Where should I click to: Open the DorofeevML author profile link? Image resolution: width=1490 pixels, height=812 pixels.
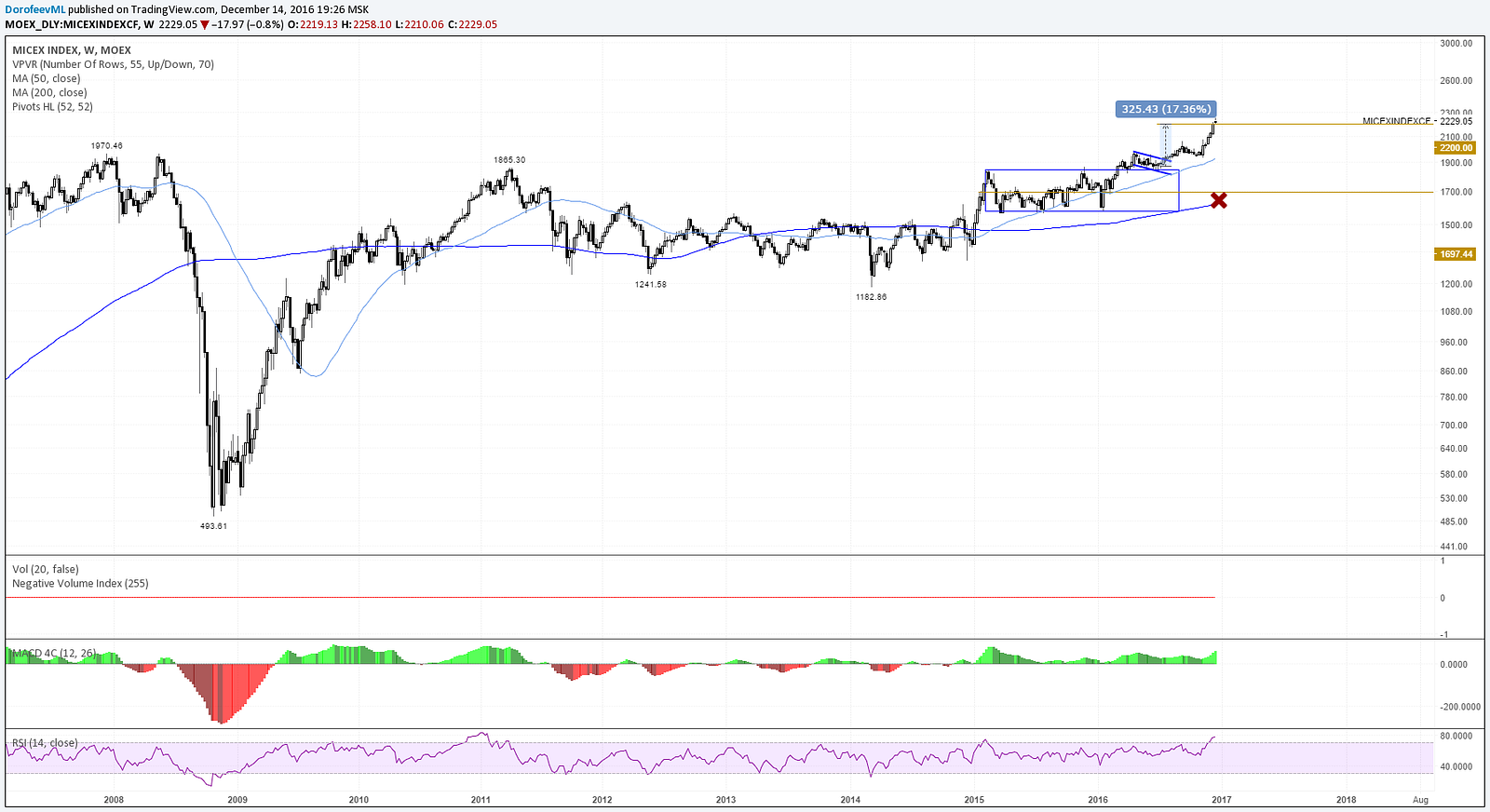click(36, 9)
